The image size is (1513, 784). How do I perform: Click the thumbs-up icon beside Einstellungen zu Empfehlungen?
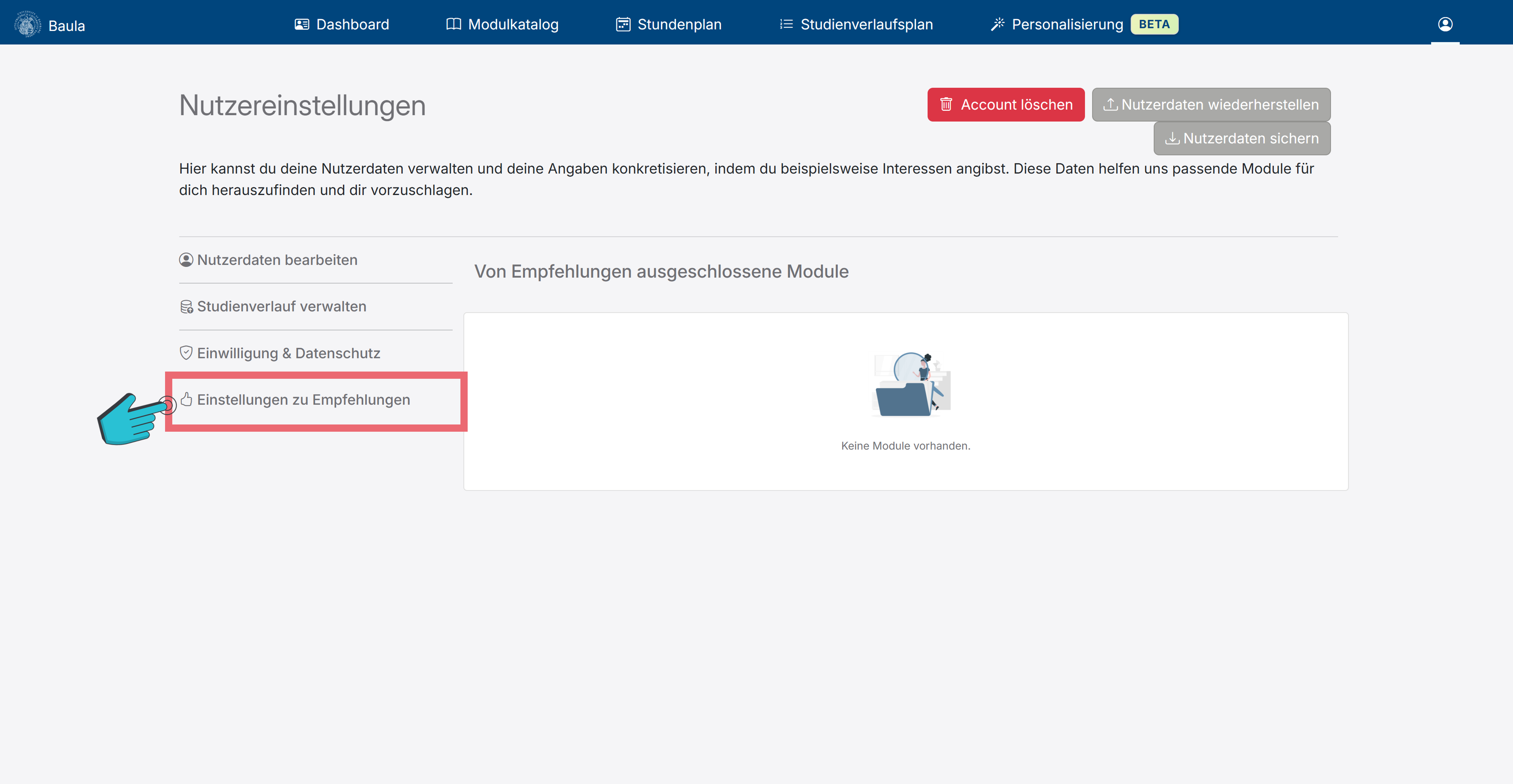click(x=186, y=399)
